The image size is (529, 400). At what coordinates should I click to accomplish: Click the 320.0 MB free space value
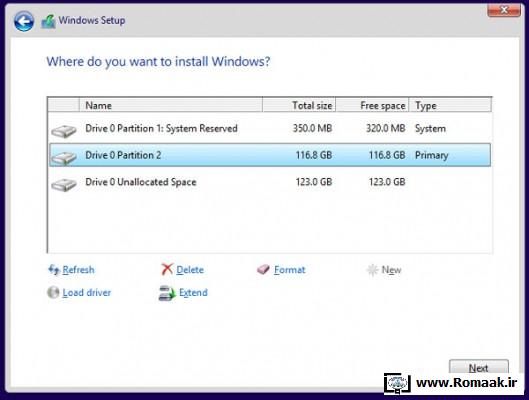(x=386, y=128)
